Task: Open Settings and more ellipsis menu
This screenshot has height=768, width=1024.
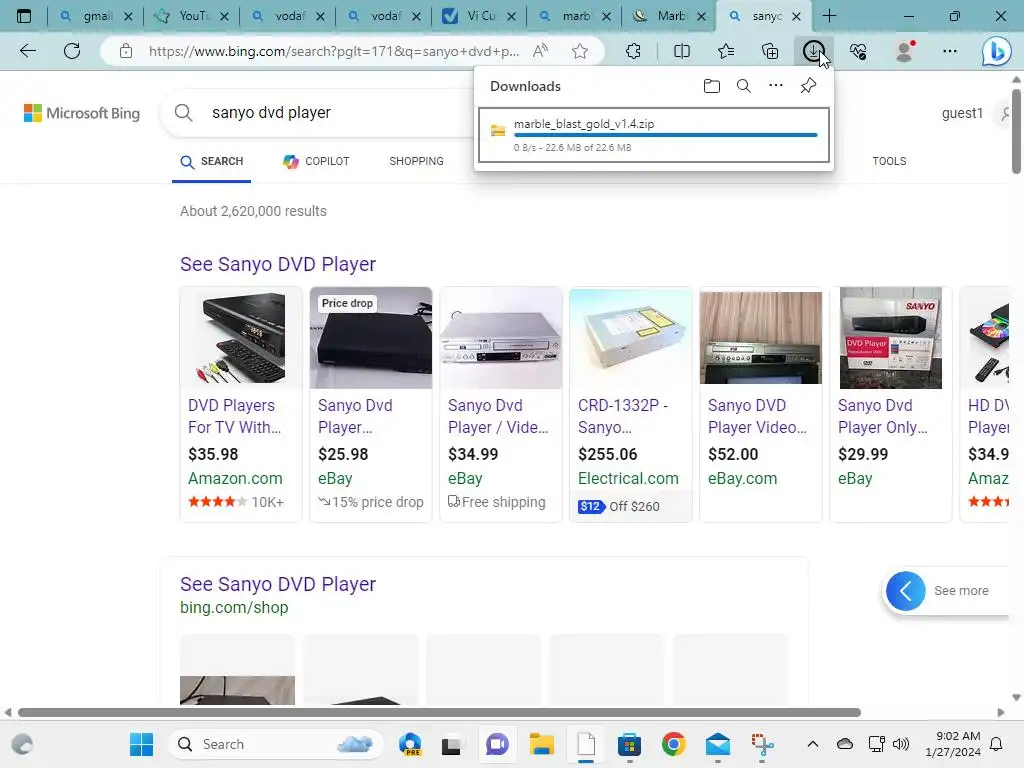Action: [950, 51]
